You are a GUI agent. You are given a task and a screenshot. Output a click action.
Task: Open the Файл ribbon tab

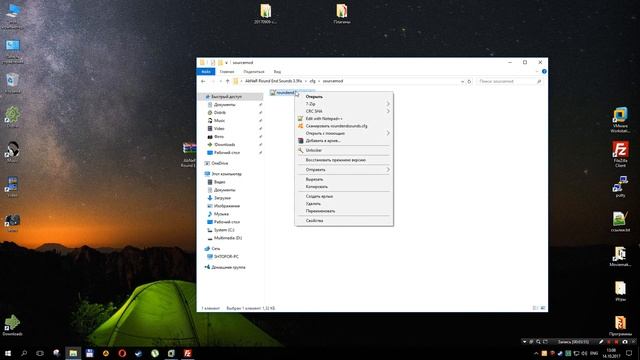(x=206, y=71)
